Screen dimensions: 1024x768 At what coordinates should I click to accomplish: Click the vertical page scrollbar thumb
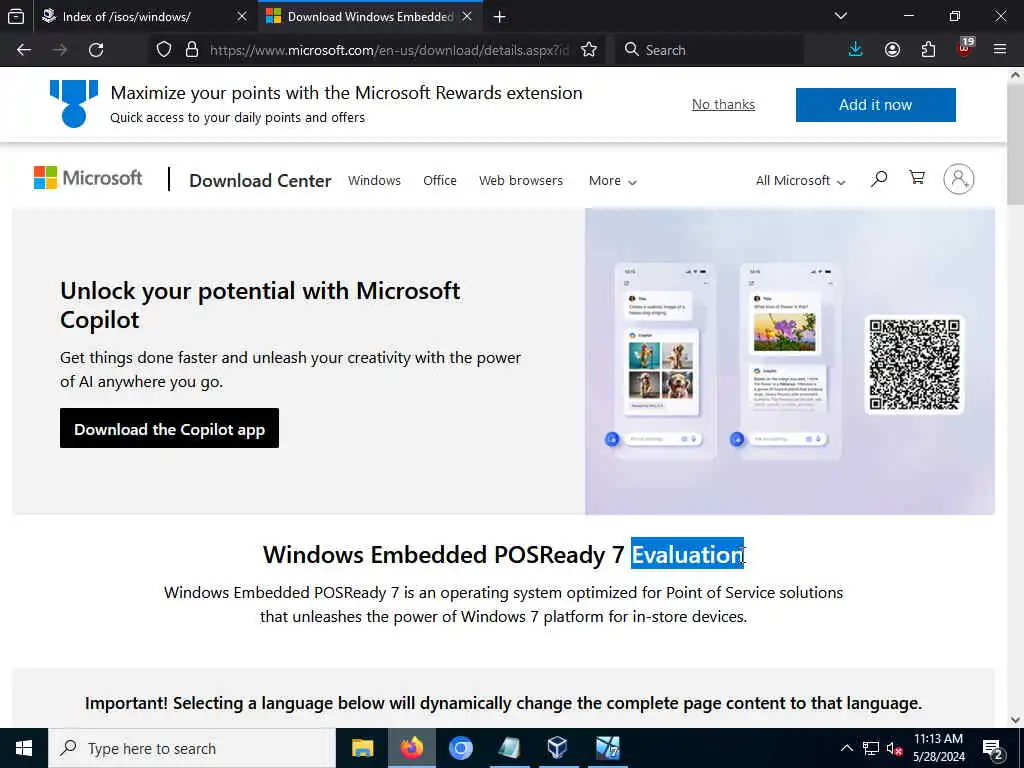pos(1015,142)
